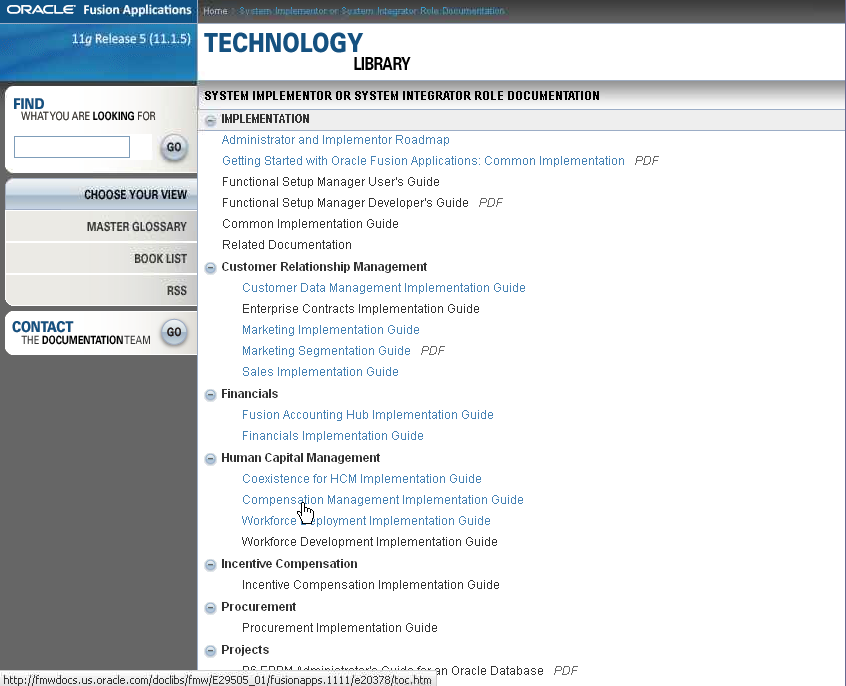The height and width of the screenshot is (686, 846).
Task: Open PDF of Getting Started Common Implementation
Action: (646, 161)
